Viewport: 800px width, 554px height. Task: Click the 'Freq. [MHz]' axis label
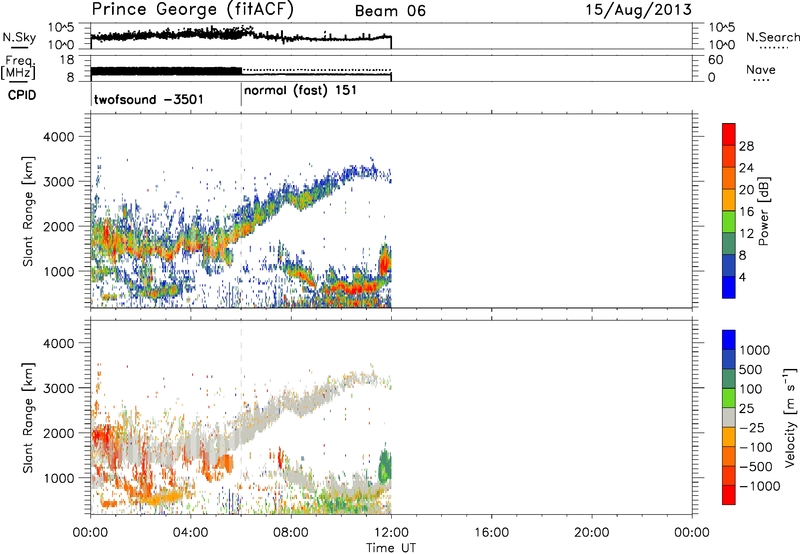[18, 68]
